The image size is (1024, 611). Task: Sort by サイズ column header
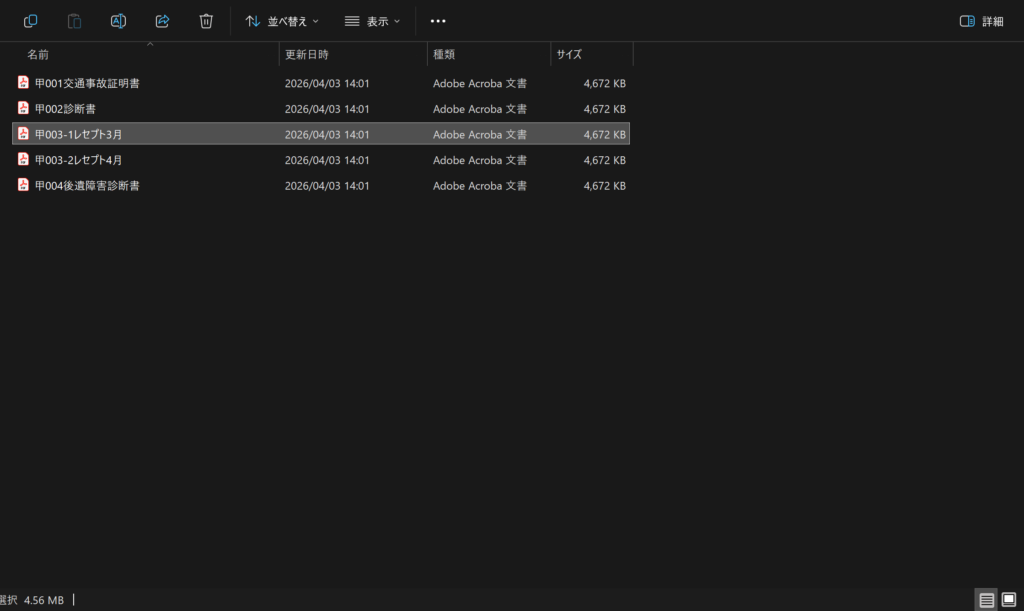569,54
